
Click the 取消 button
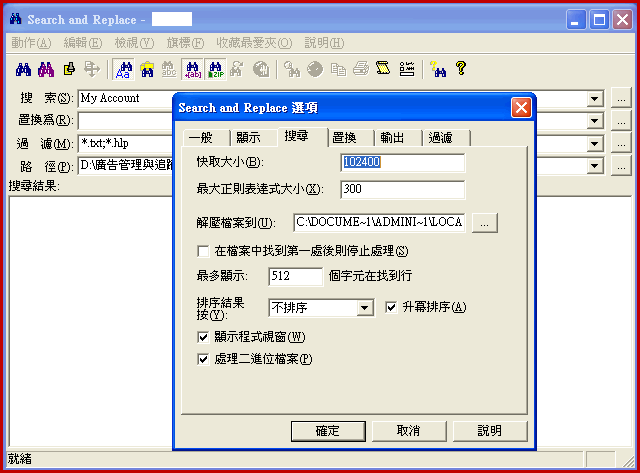point(408,431)
